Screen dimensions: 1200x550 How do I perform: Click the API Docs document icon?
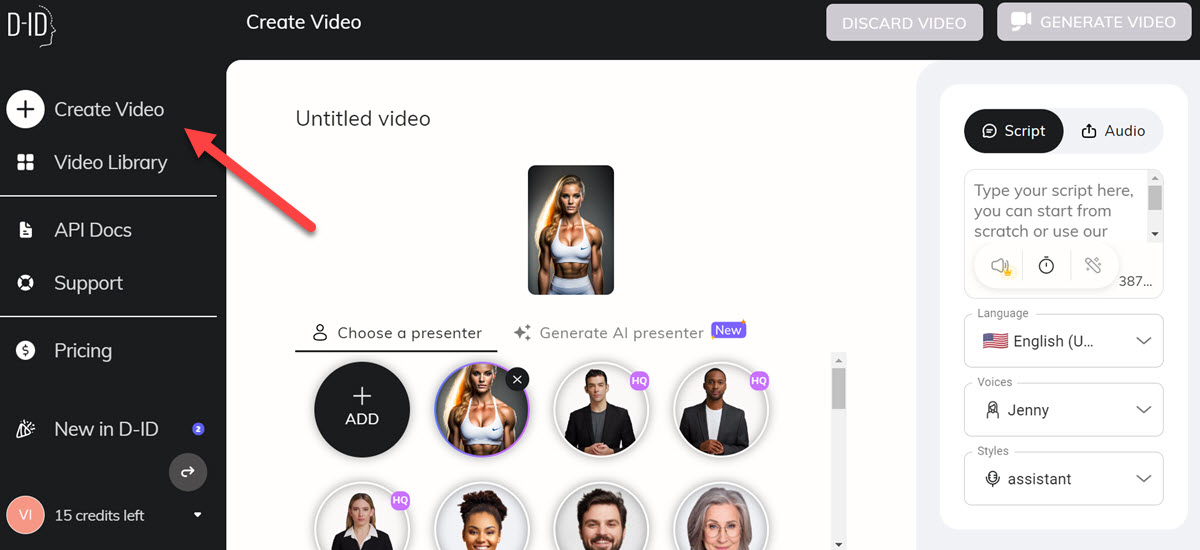point(26,230)
